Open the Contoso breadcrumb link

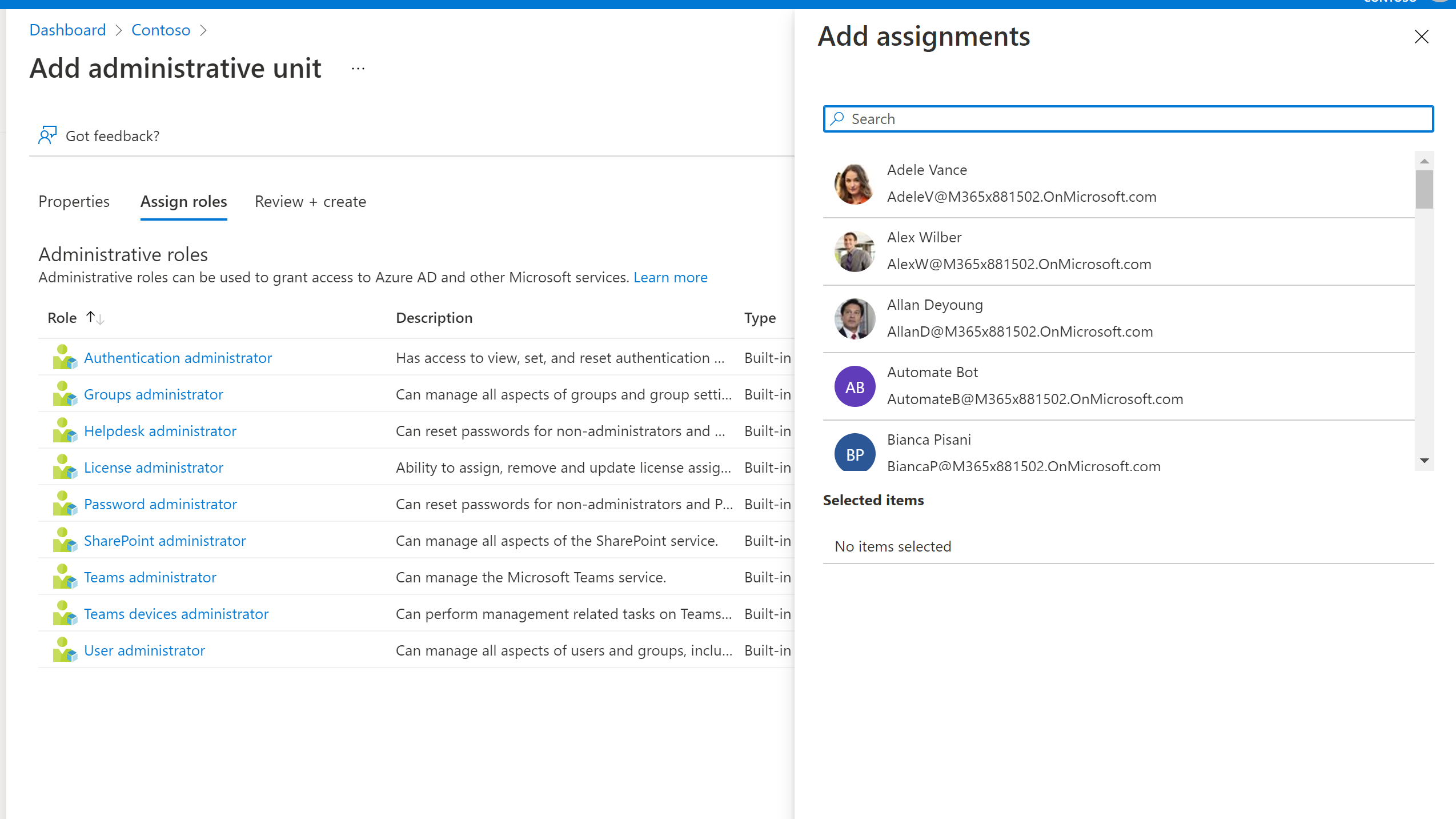tap(161, 30)
